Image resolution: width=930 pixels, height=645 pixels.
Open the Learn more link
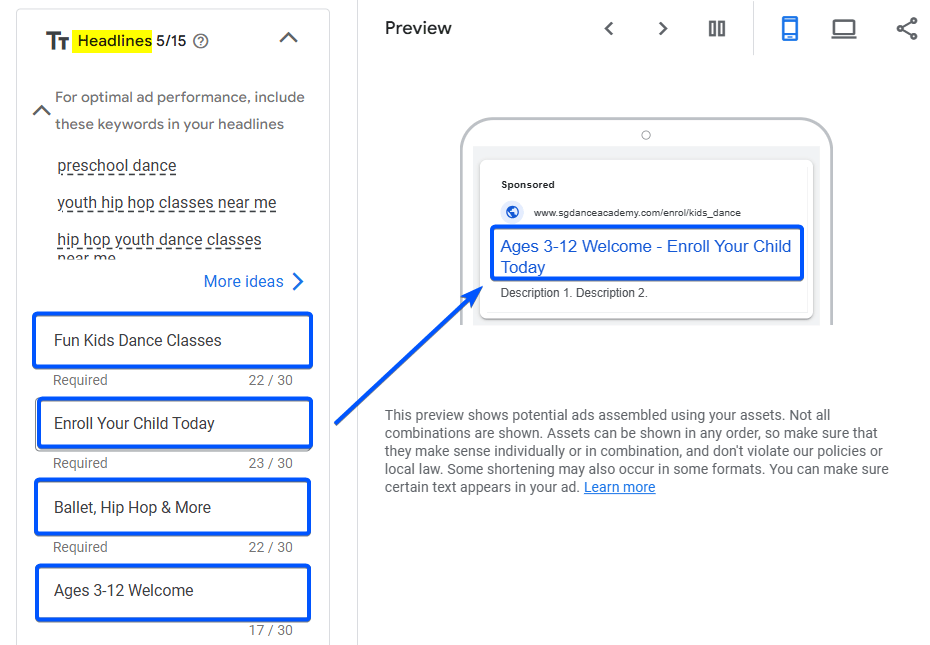coord(619,487)
